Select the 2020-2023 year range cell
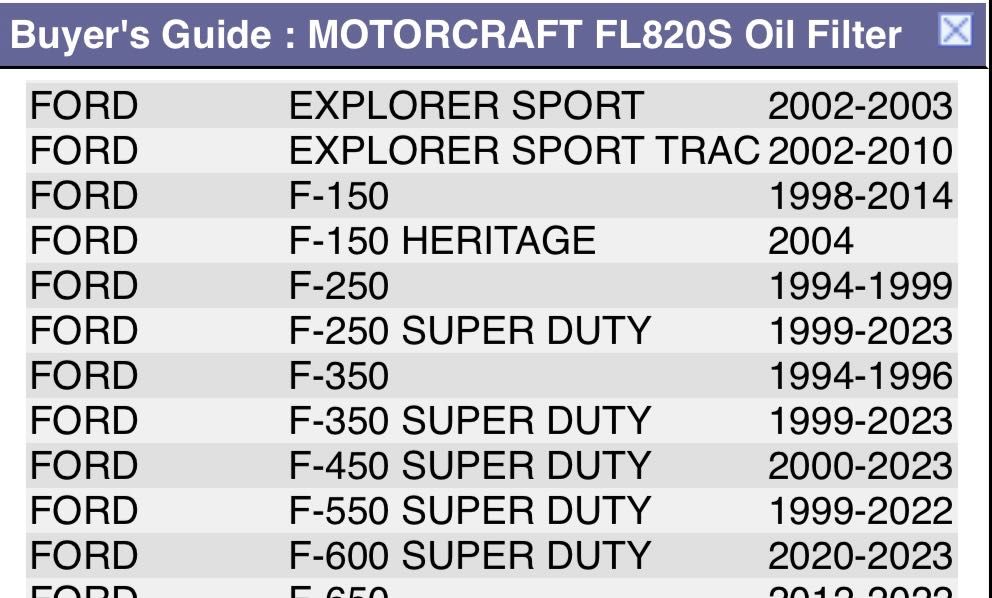Viewport: 992px width, 598px height. tap(859, 556)
